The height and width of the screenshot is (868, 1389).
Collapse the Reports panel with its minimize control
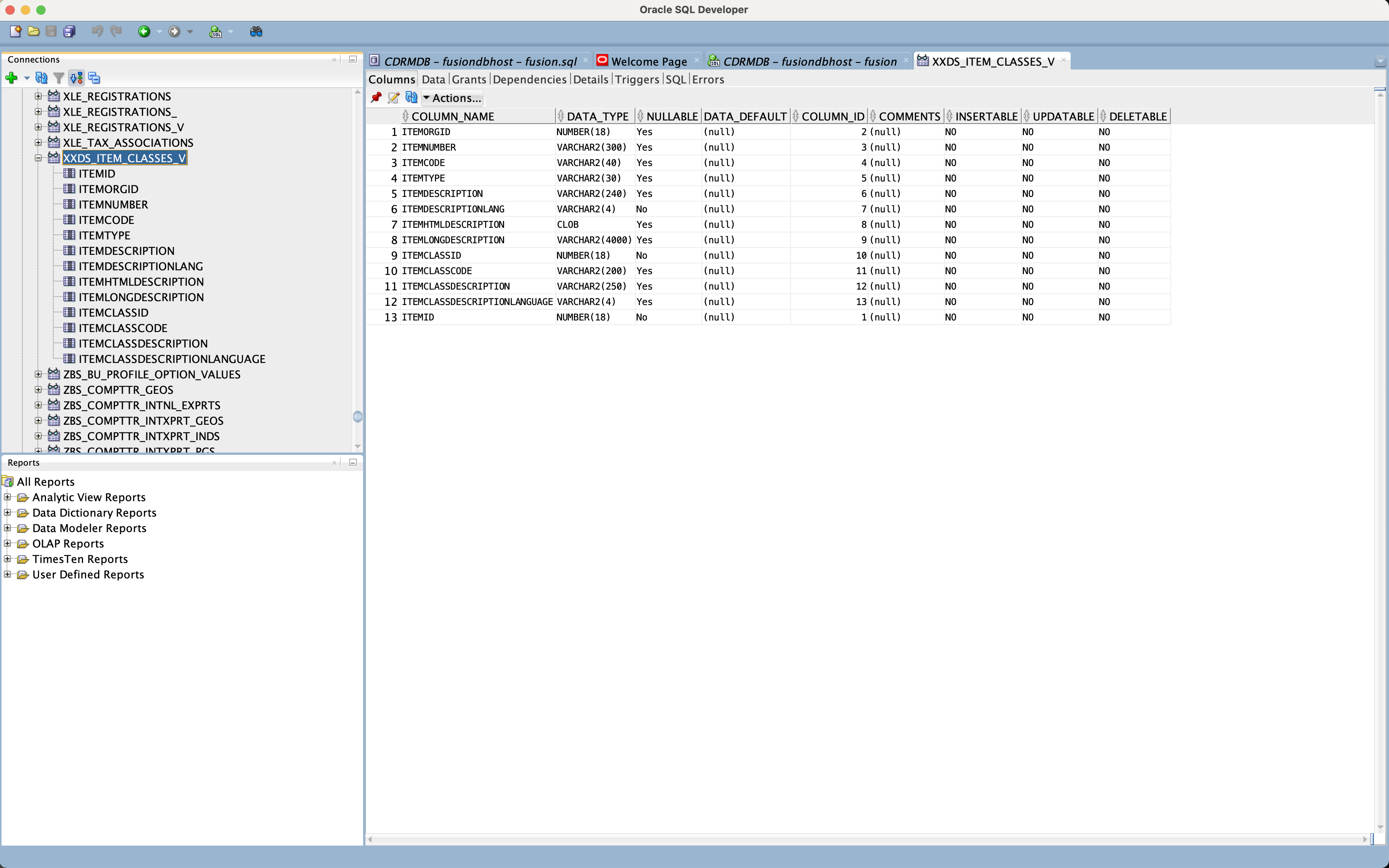[353, 462]
